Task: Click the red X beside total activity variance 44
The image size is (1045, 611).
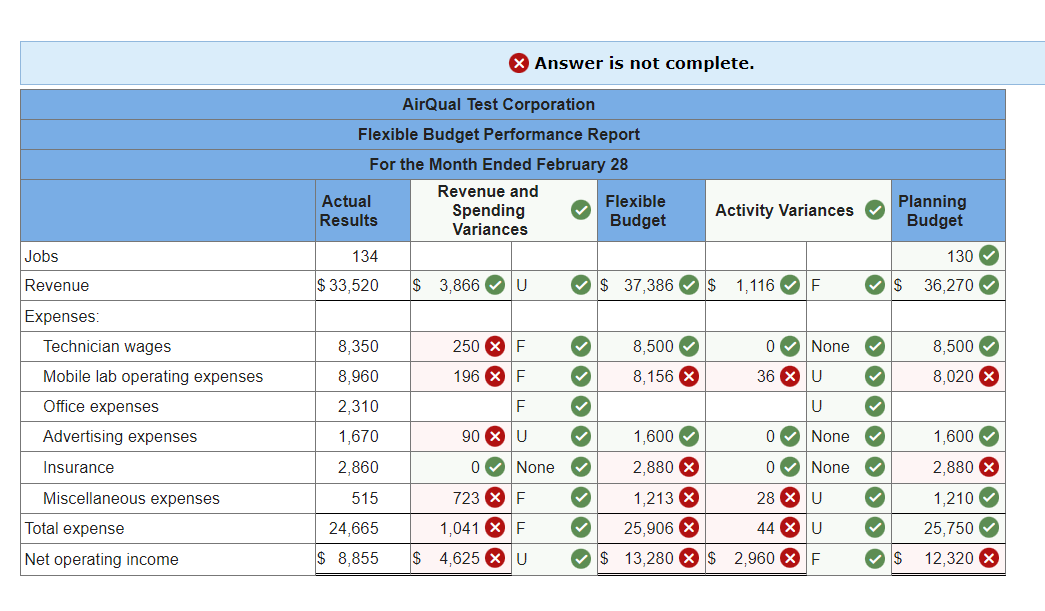Action: 790,528
